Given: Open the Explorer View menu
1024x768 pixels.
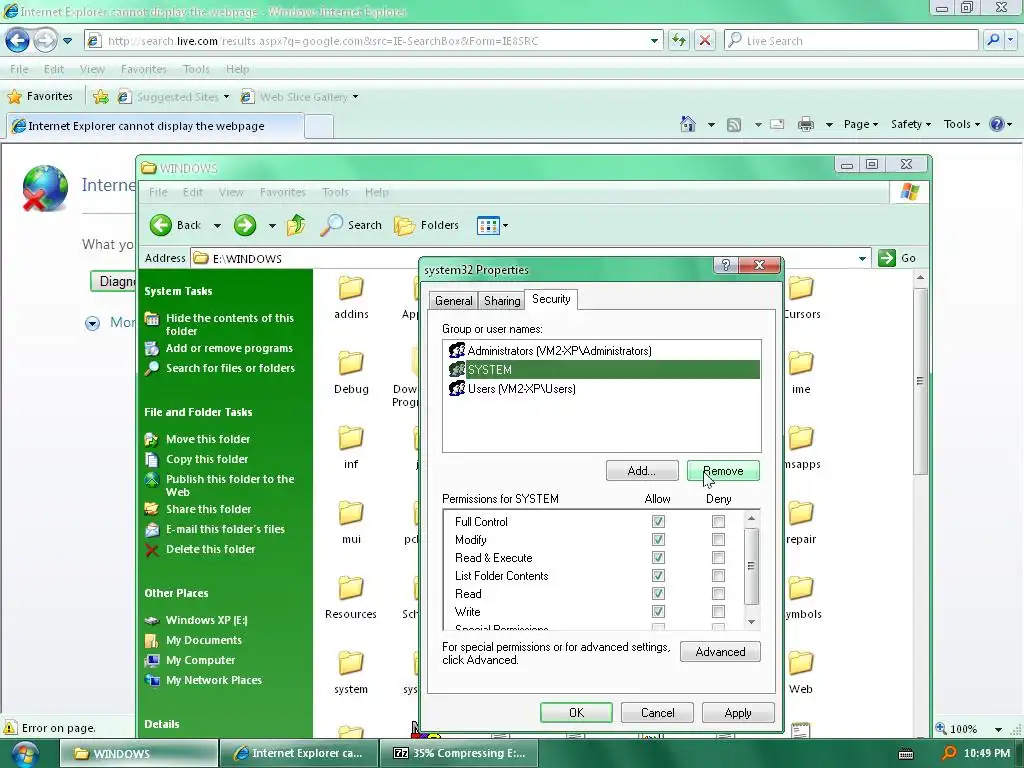Looking at the screenshot, I should pyautogui.click(x=231, y=192).
